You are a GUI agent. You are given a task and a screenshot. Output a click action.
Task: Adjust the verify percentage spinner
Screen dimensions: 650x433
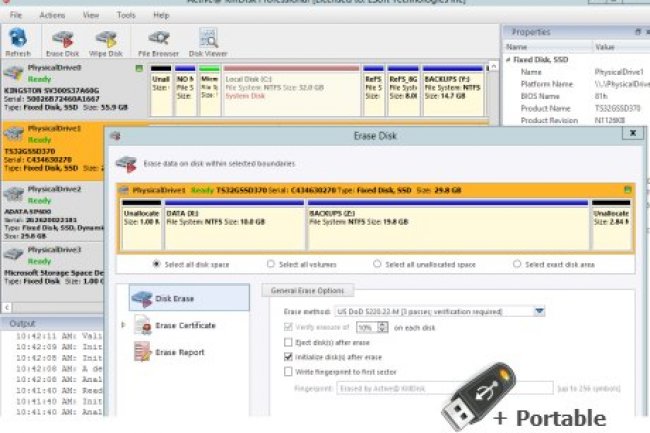pyautogui.click(x=383, y=327)
